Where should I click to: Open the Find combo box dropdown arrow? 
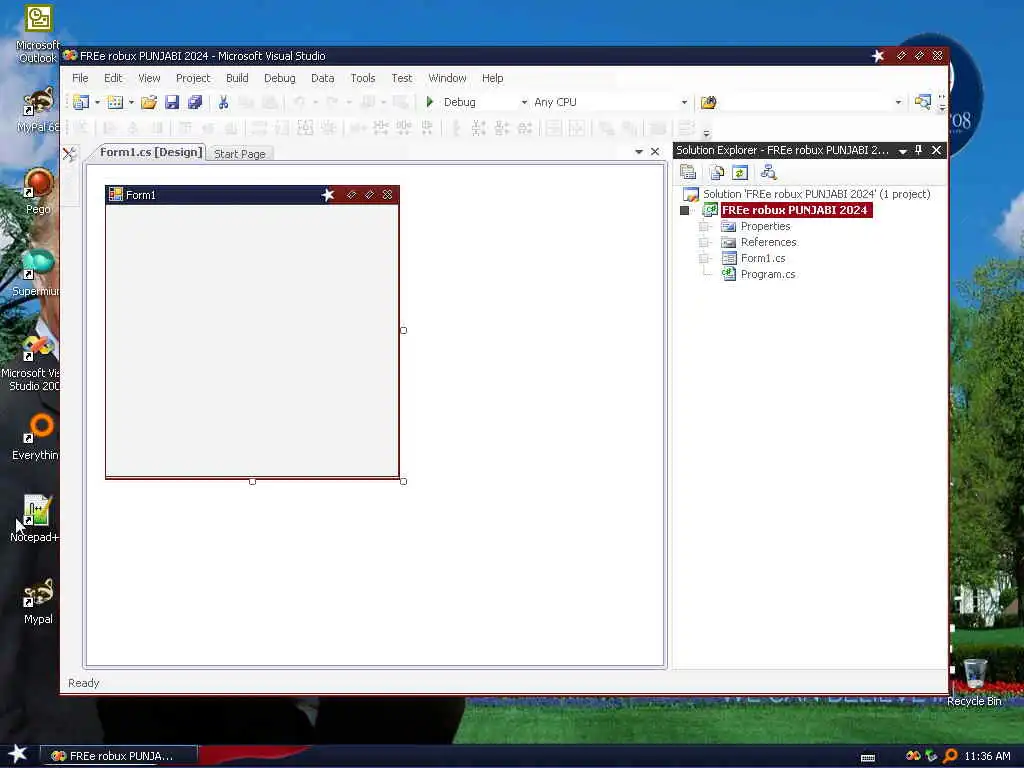pyautogui.click(x=898, y=102)
